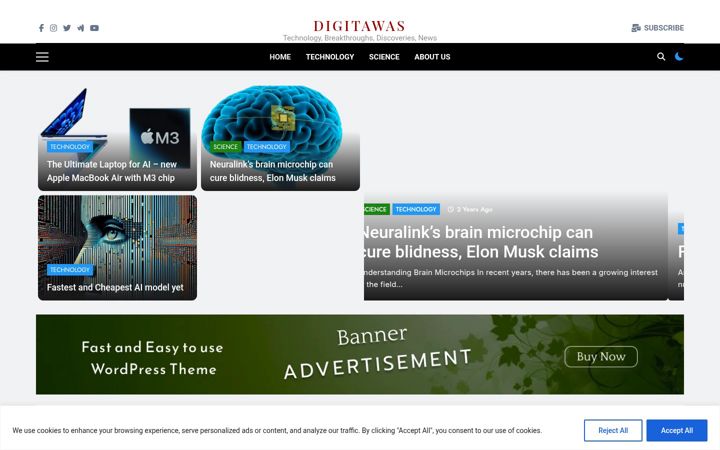This screenshot has height=450, width=720.
Task: Open large featured Neuralink headline
Action: pyautogui.click(x=481, y=242)
